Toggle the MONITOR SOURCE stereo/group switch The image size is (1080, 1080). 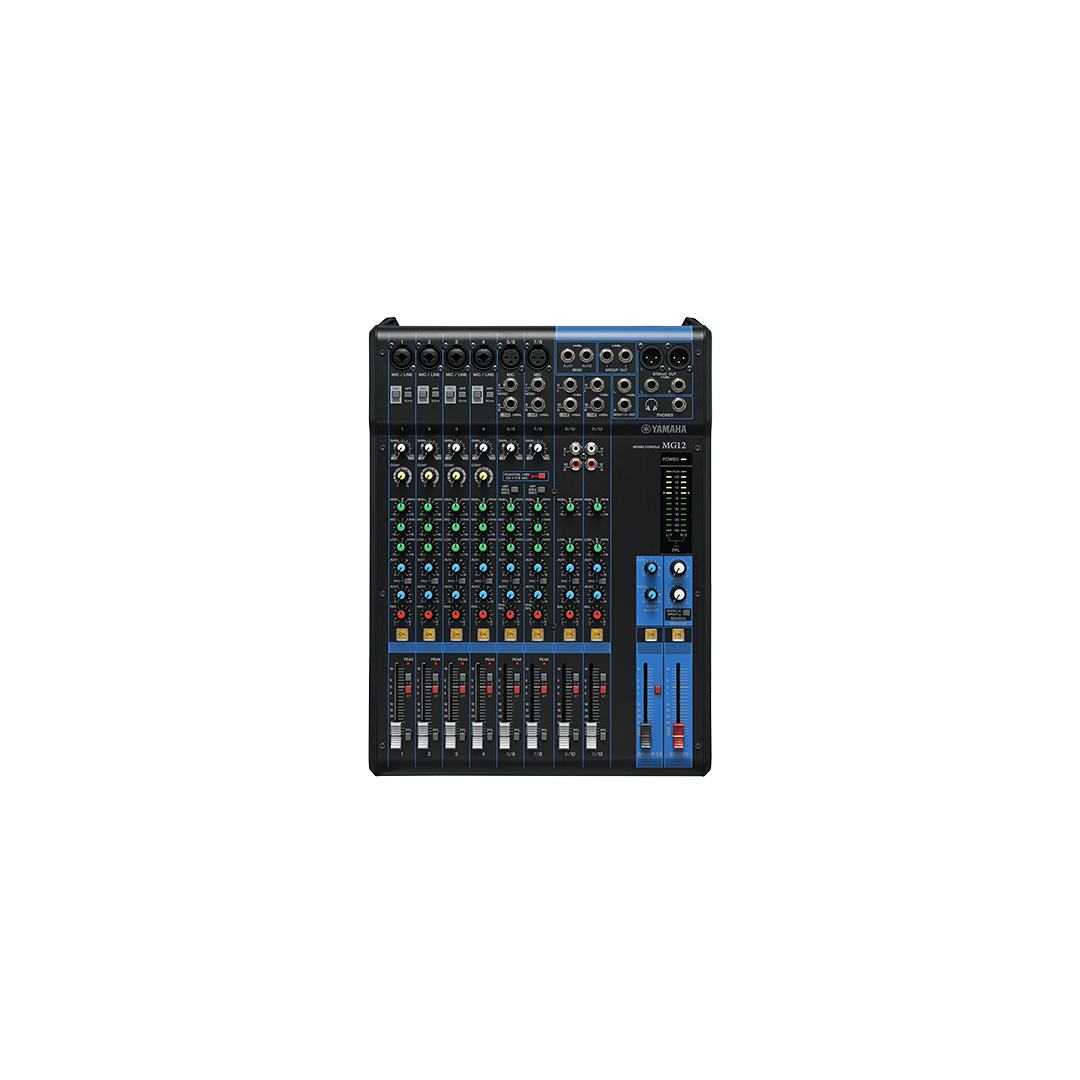point(685,612)
